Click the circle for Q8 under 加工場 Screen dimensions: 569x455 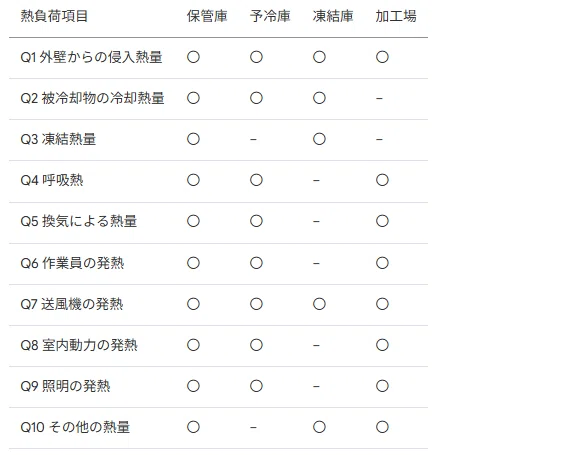(382, 345)
